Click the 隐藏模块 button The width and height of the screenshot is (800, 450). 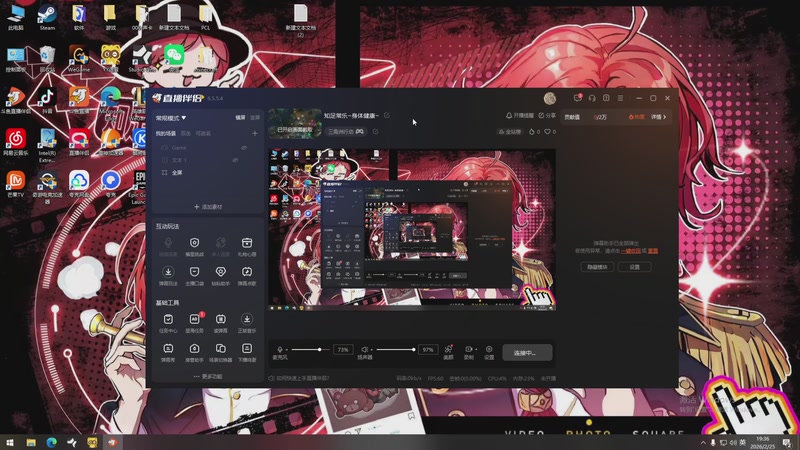[597, 267]
